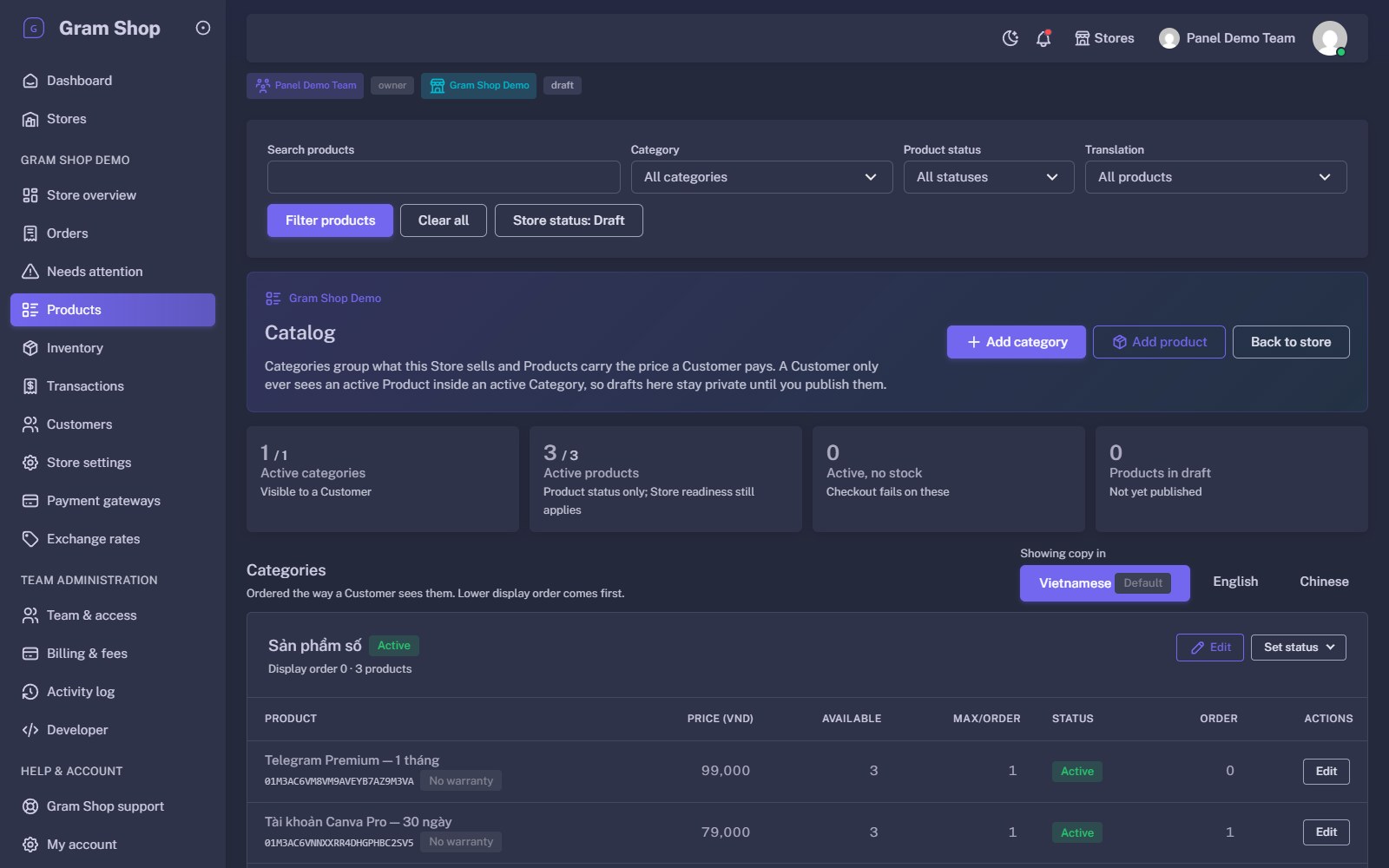Expand the Translation All products dropdown
The width and height of the screenshot is (1389, 868).
point(1215,177)
